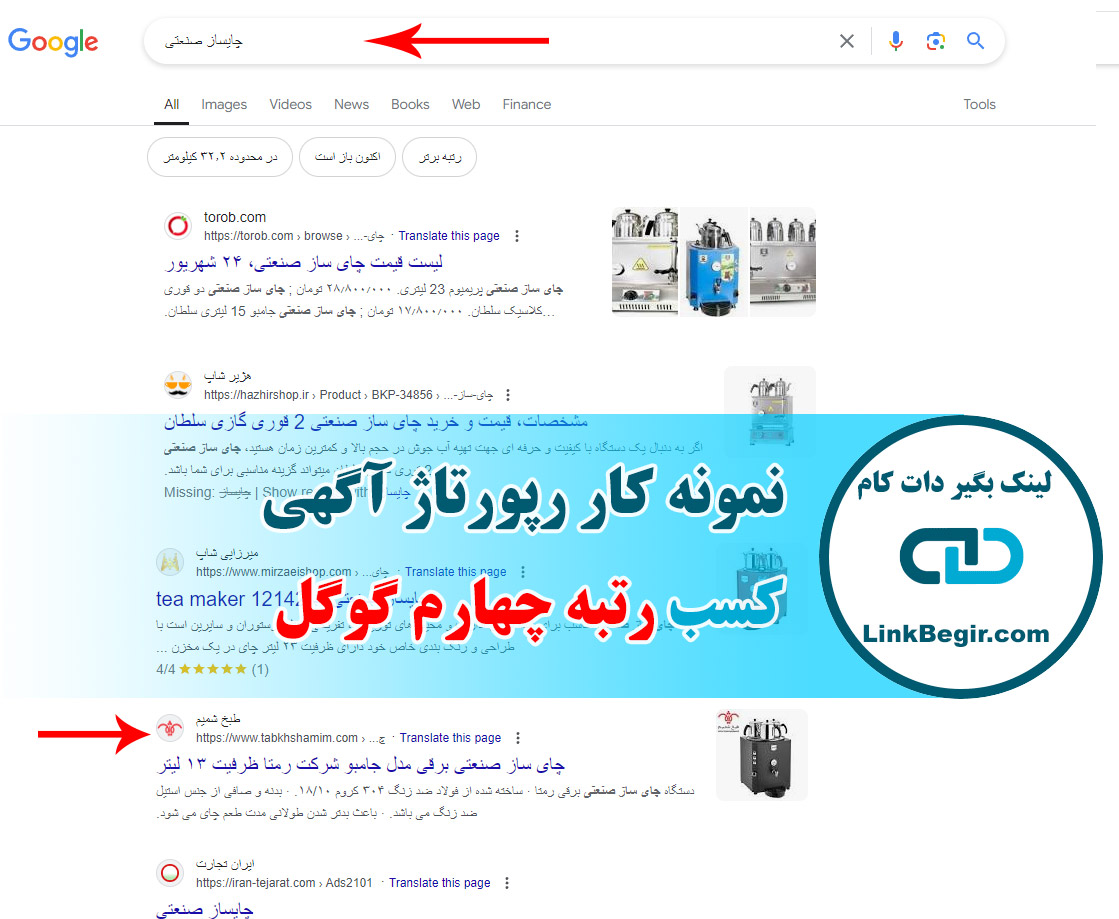Screen dimensions: 1119x919
Task: Click the torob.com site favicon
Action: click(x=178, y=226)
